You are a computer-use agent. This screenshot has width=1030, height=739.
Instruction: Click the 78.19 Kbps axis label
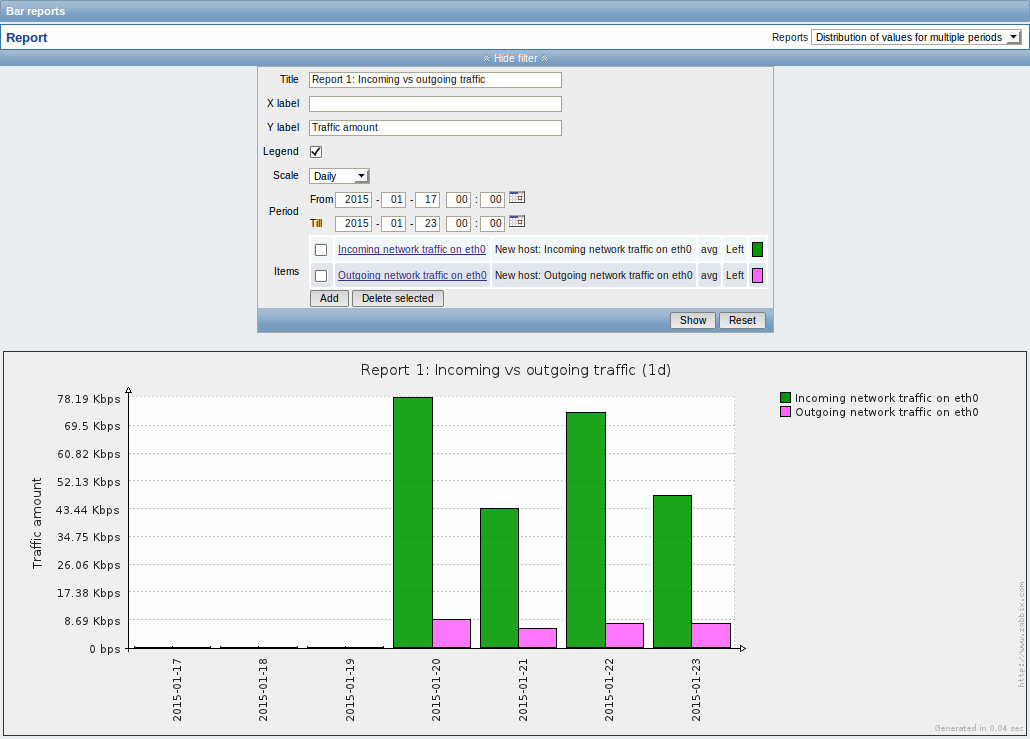tap(89, 399)
